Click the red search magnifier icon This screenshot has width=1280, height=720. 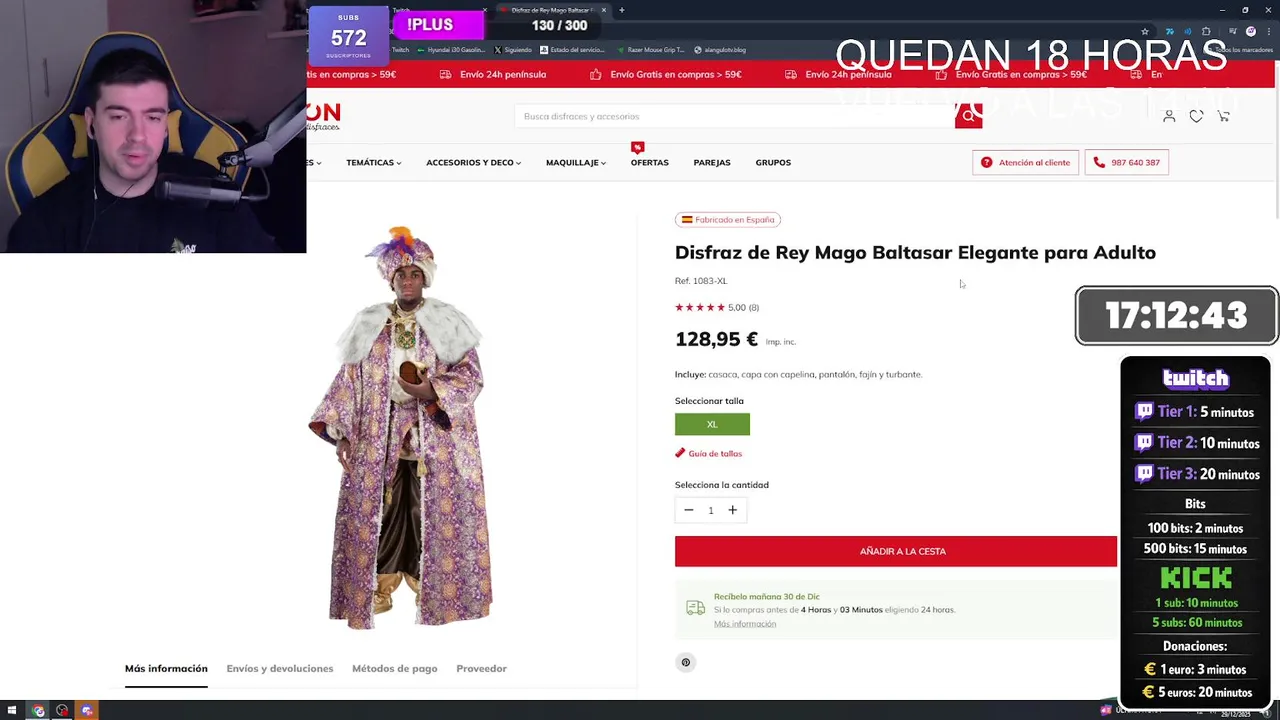point(968,116)
